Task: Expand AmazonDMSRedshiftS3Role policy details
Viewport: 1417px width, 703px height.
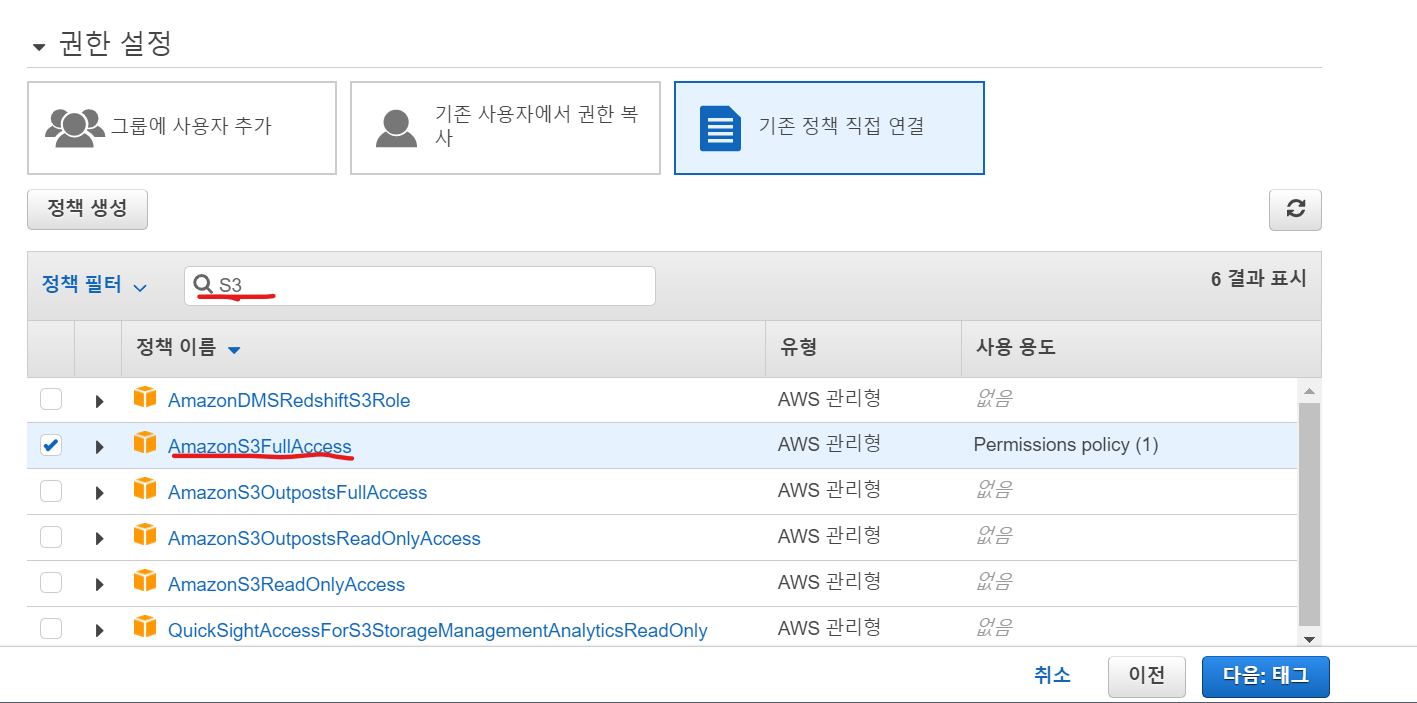Action: (x=99, y=401)
